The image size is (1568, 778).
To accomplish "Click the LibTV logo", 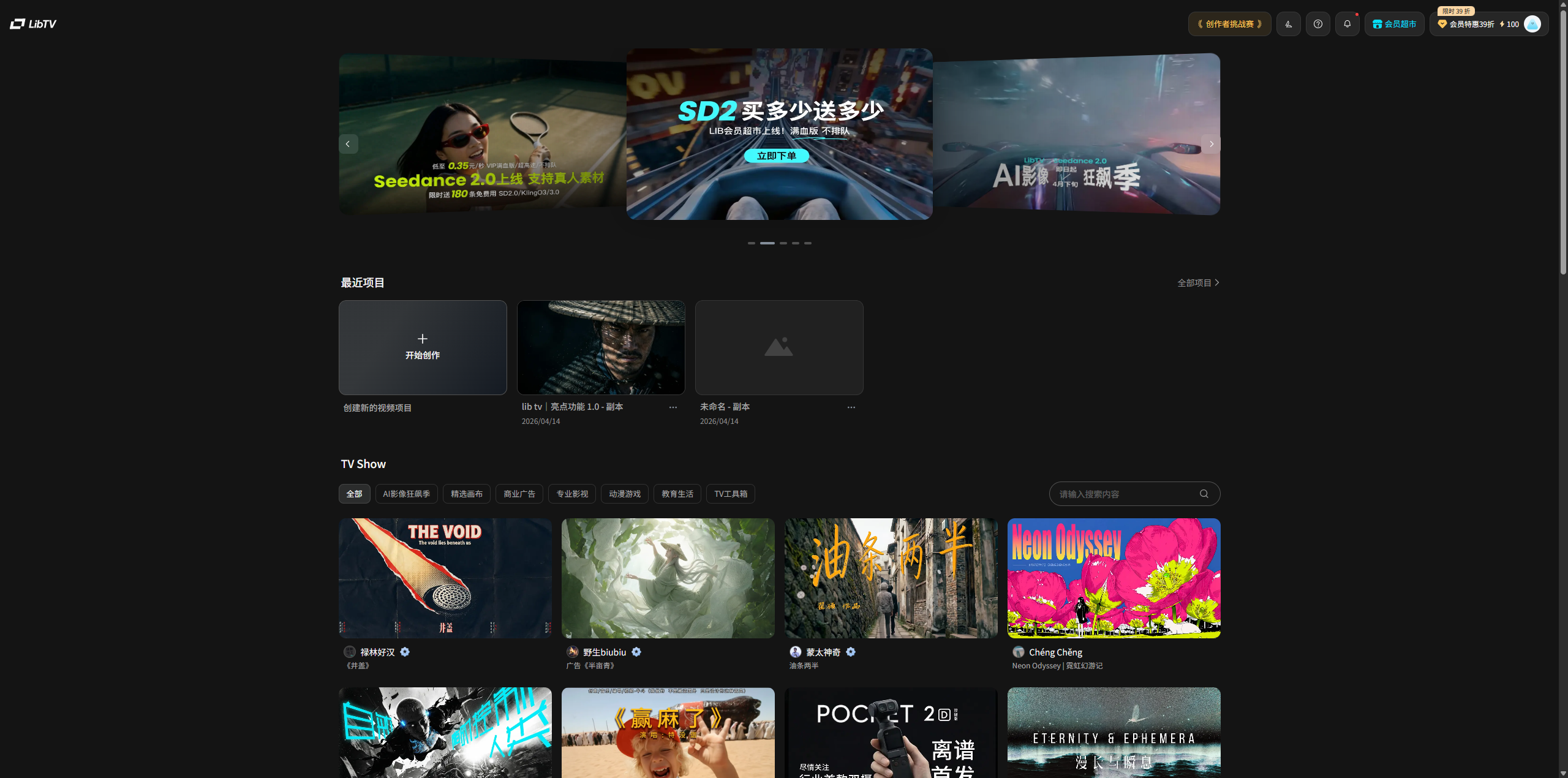I will [x=33, y=24].
